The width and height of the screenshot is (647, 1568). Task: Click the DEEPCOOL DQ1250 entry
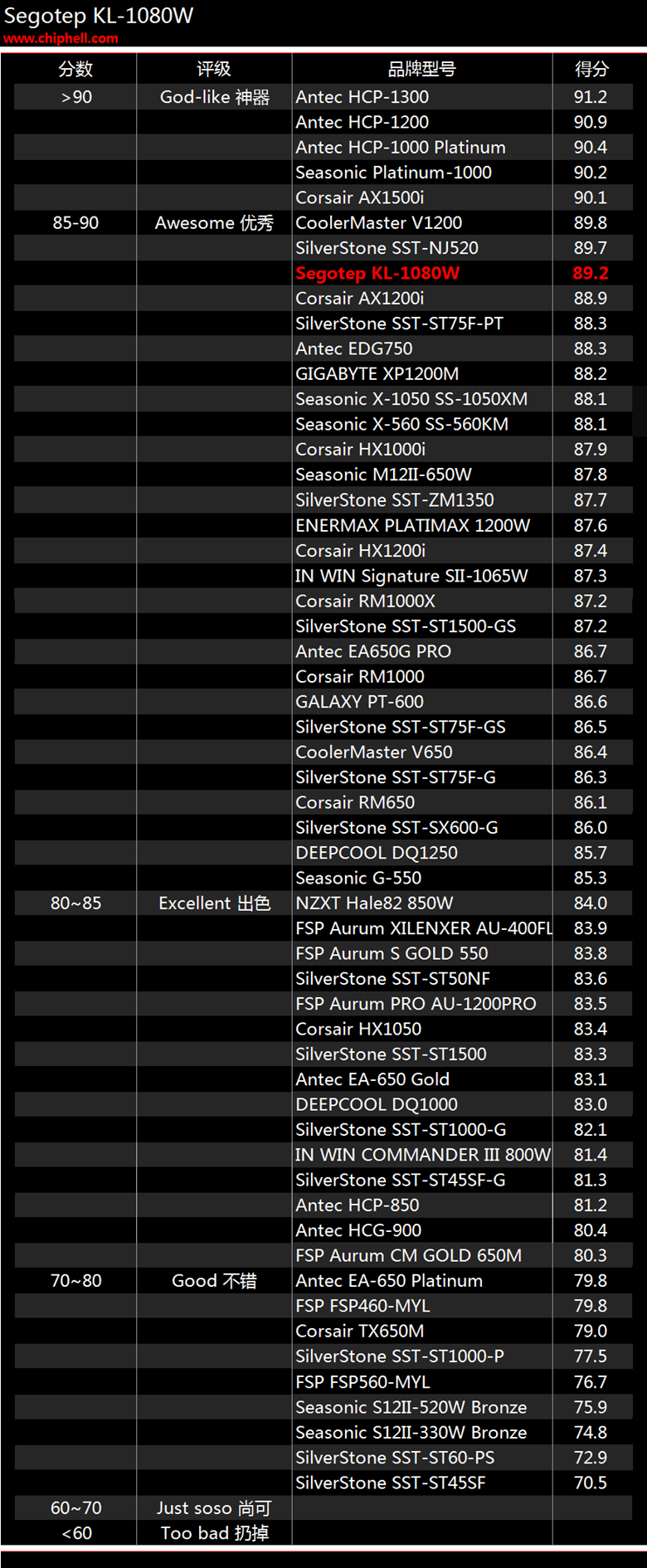click(x=377, y=853)
